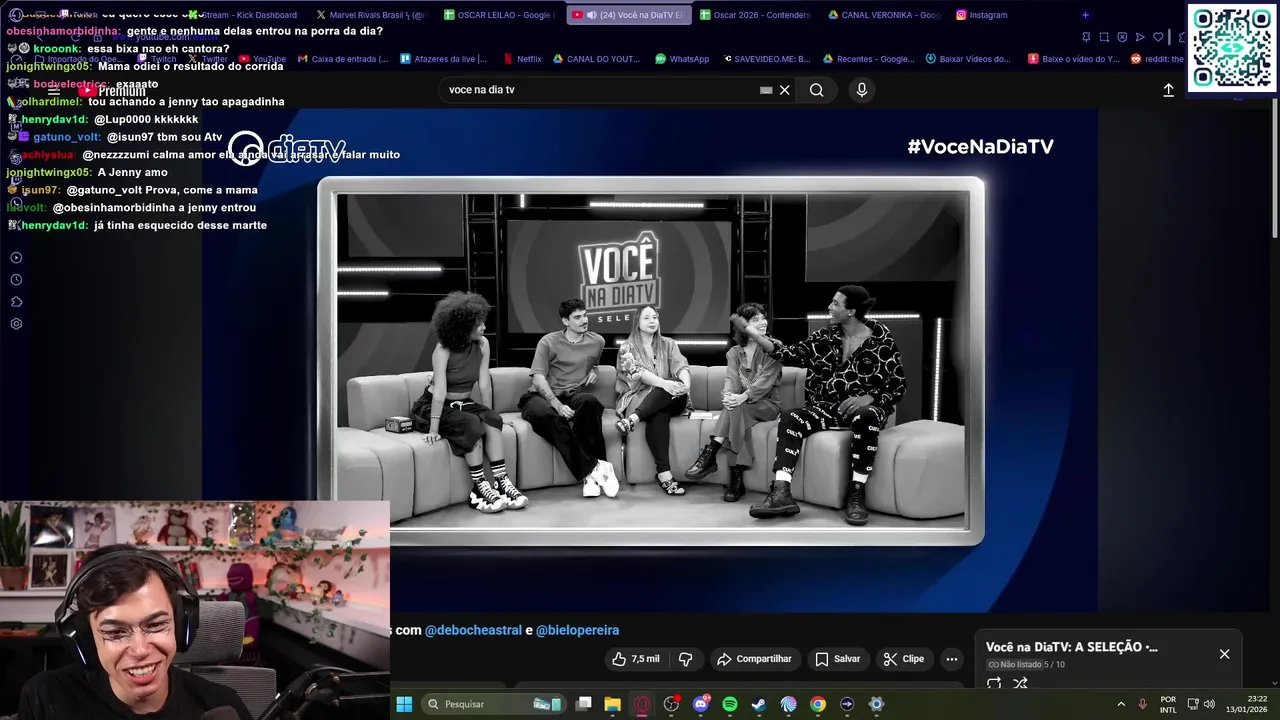Screen dimensions: 1280x720
Task: Close the playlist panel
Action: coord(1224,654)
